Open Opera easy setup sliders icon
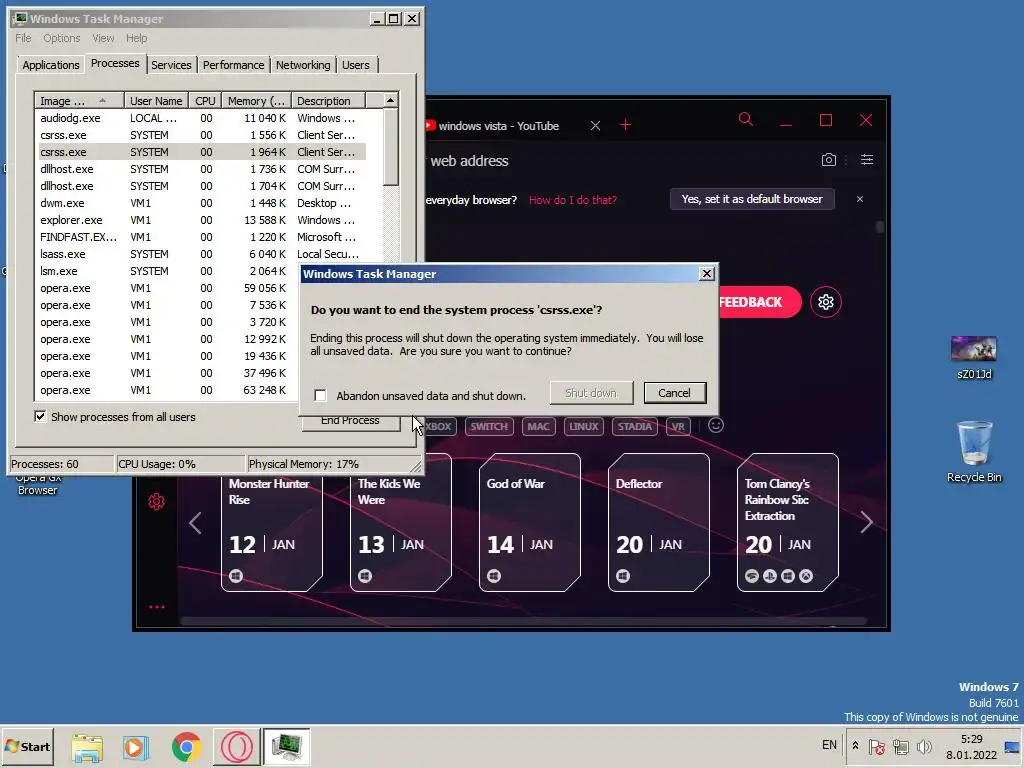Screen dimensions: 1024x768 coord(867,159)
